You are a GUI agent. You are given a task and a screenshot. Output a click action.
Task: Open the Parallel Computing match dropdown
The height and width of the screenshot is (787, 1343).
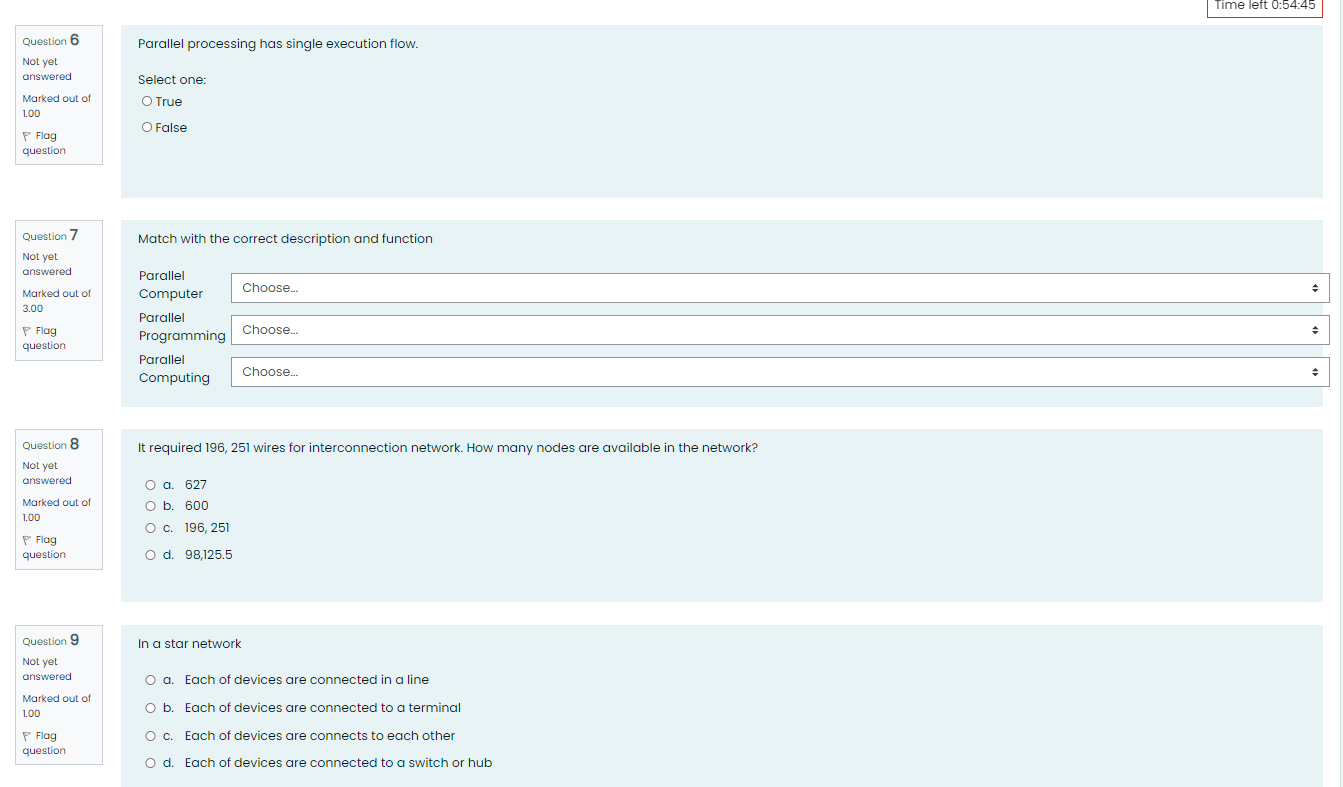[780, 372]
